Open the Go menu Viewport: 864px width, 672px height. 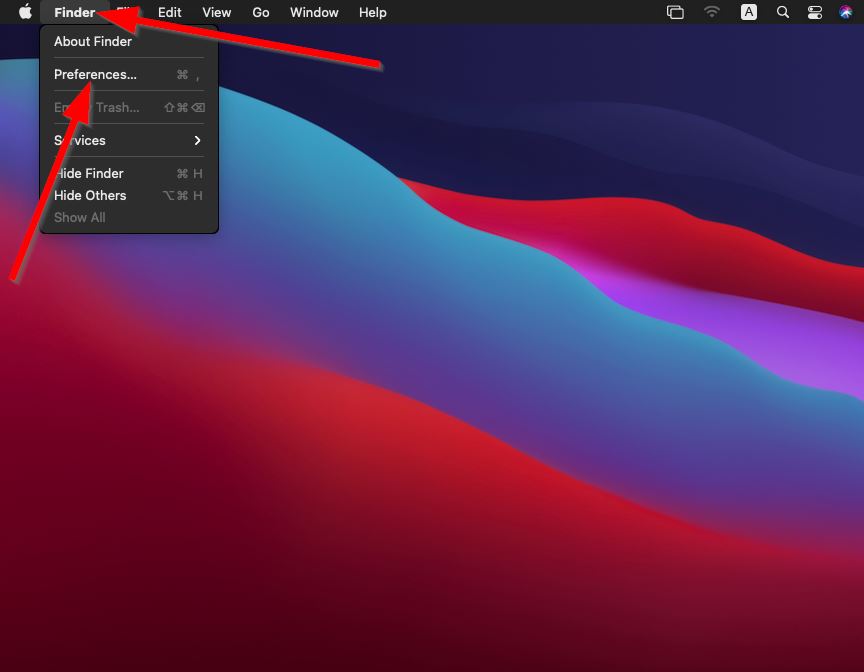pyautogui.click(x=260, y=12)
